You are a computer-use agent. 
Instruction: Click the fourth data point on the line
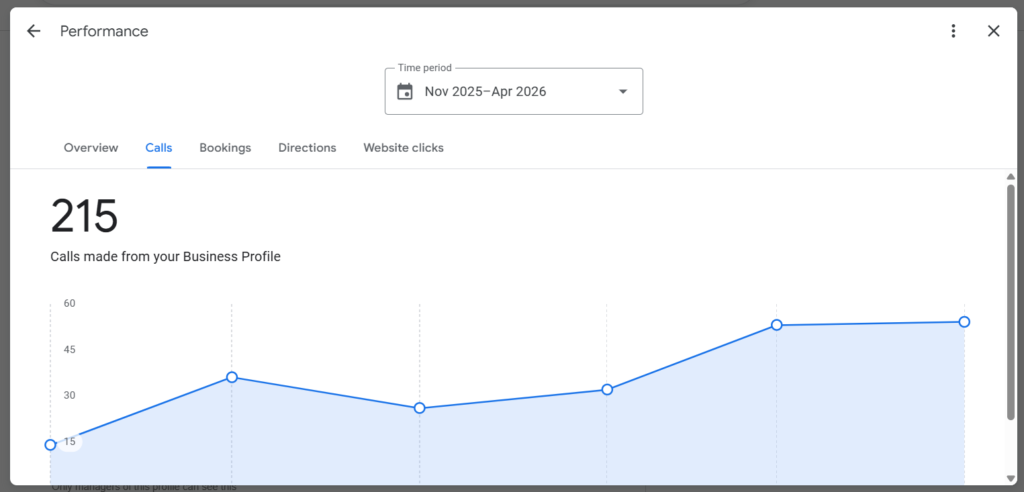pyautogui.click(x=607, y=389)
